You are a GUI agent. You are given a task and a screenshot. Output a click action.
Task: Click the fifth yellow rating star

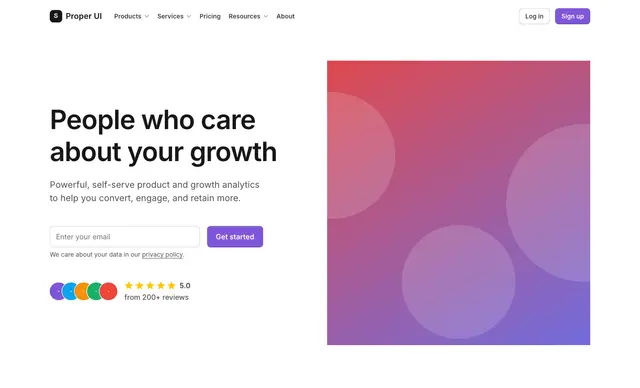[171, 285]
